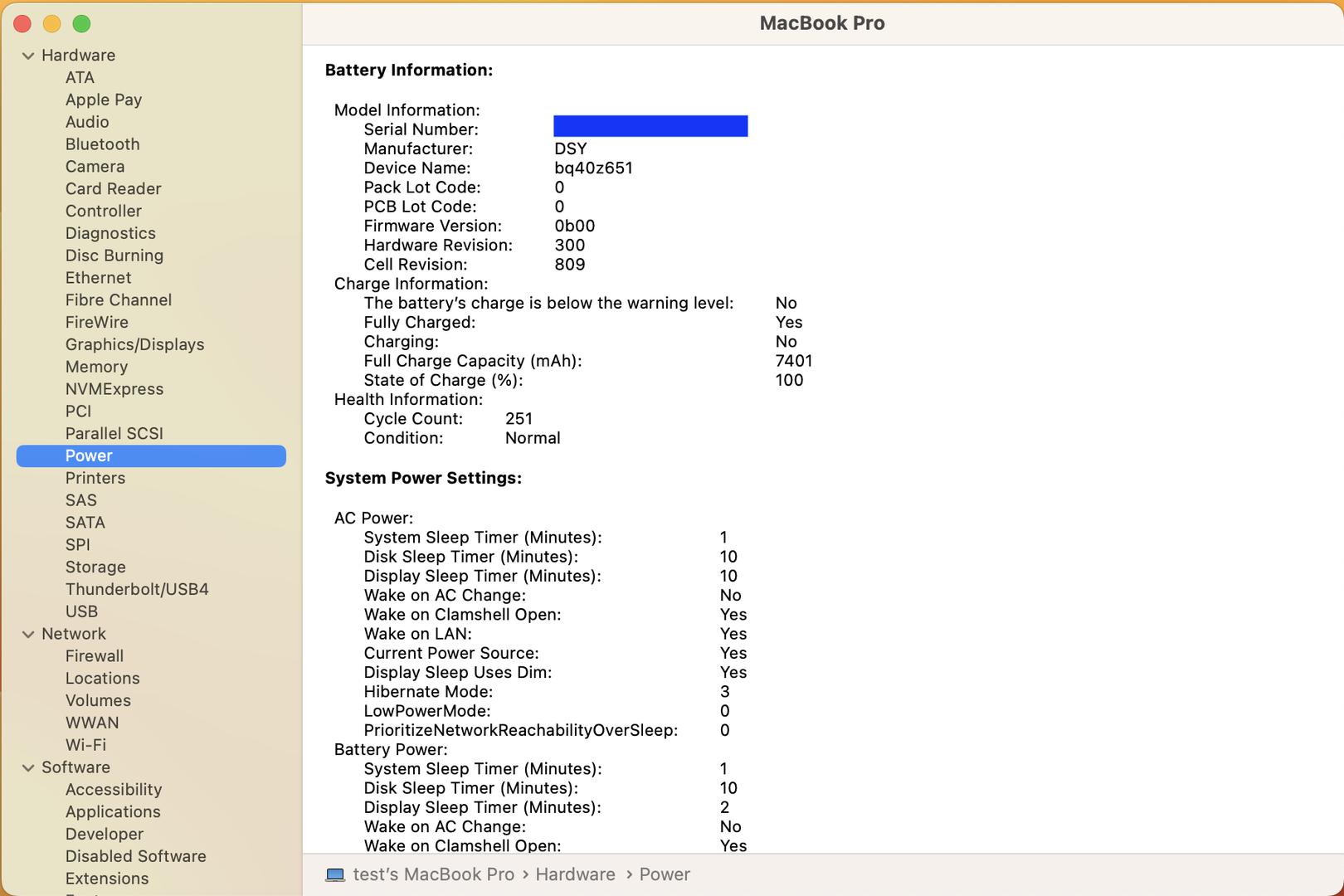The height and width of the screenshot is (896, 1344).
Task: Select Firewall in Network section
Action: [x=95, y=656]
